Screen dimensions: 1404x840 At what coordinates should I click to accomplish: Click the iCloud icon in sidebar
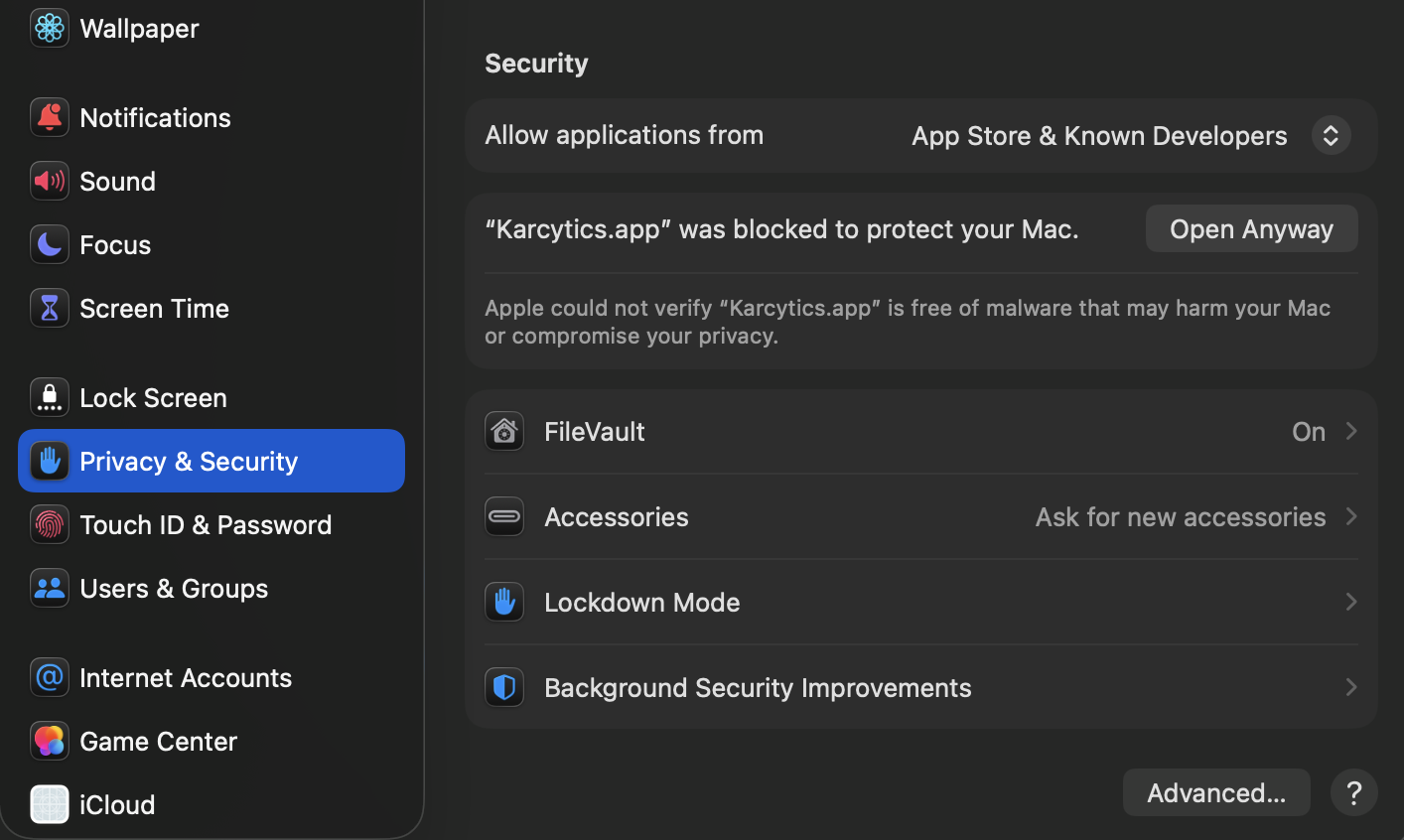coord(50,804)
